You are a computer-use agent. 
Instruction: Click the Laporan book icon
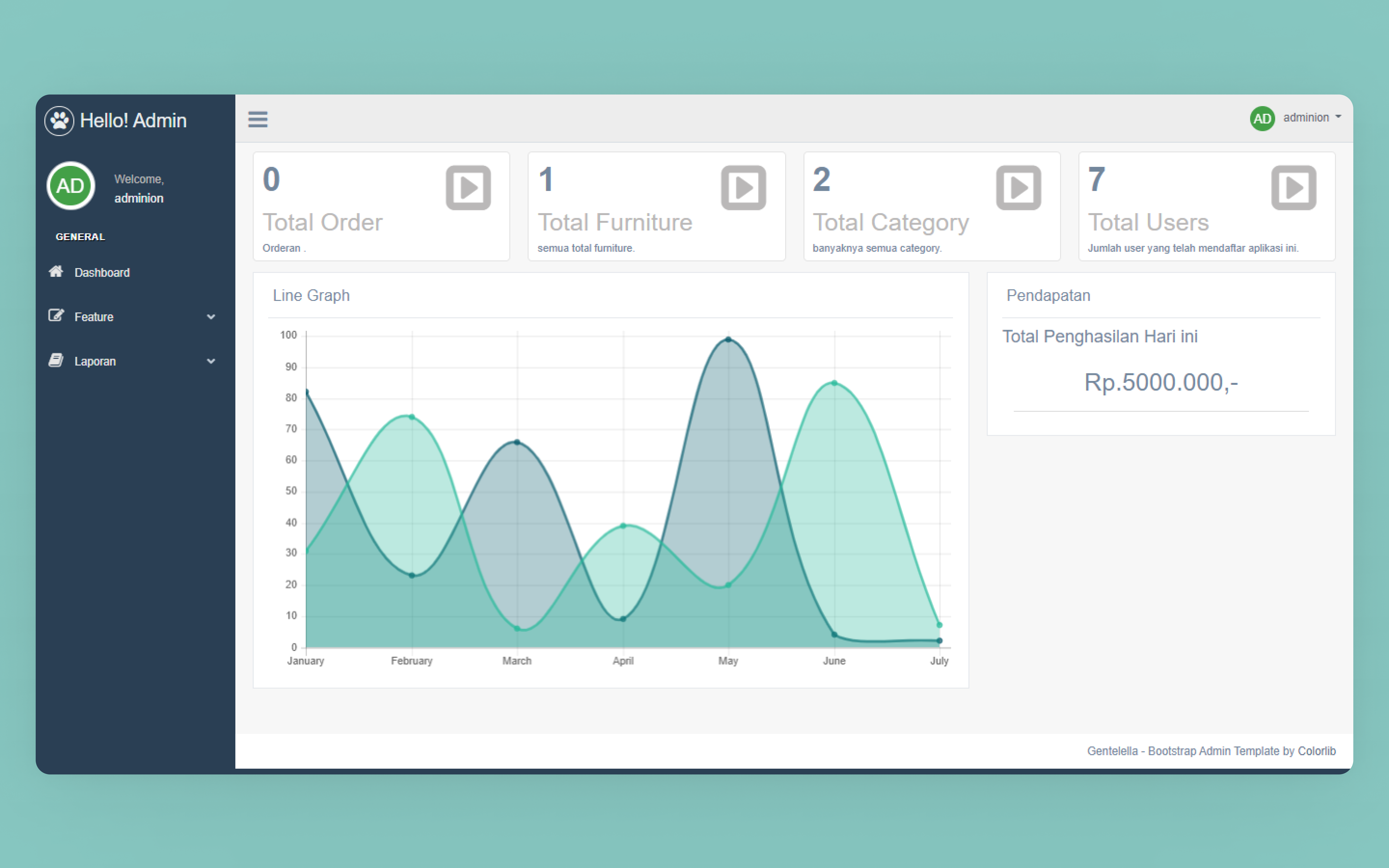coord(56,360)
